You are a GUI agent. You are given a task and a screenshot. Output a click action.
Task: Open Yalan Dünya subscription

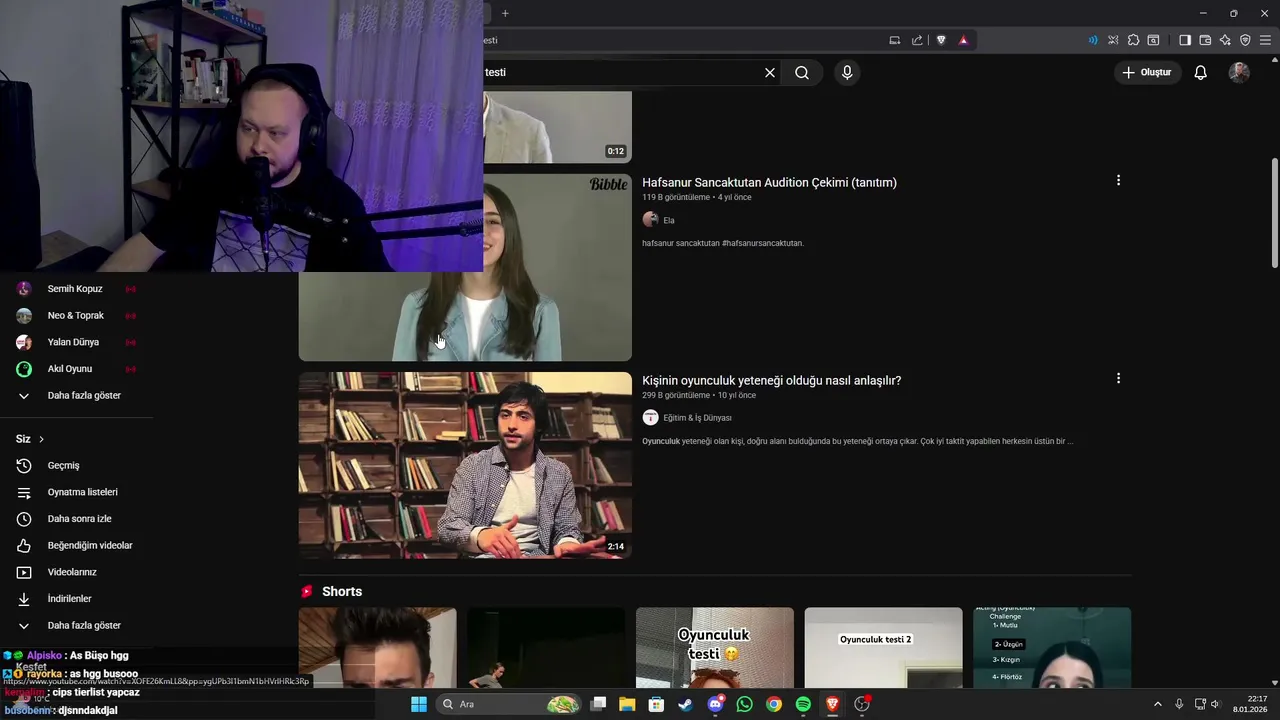point(76,342)
